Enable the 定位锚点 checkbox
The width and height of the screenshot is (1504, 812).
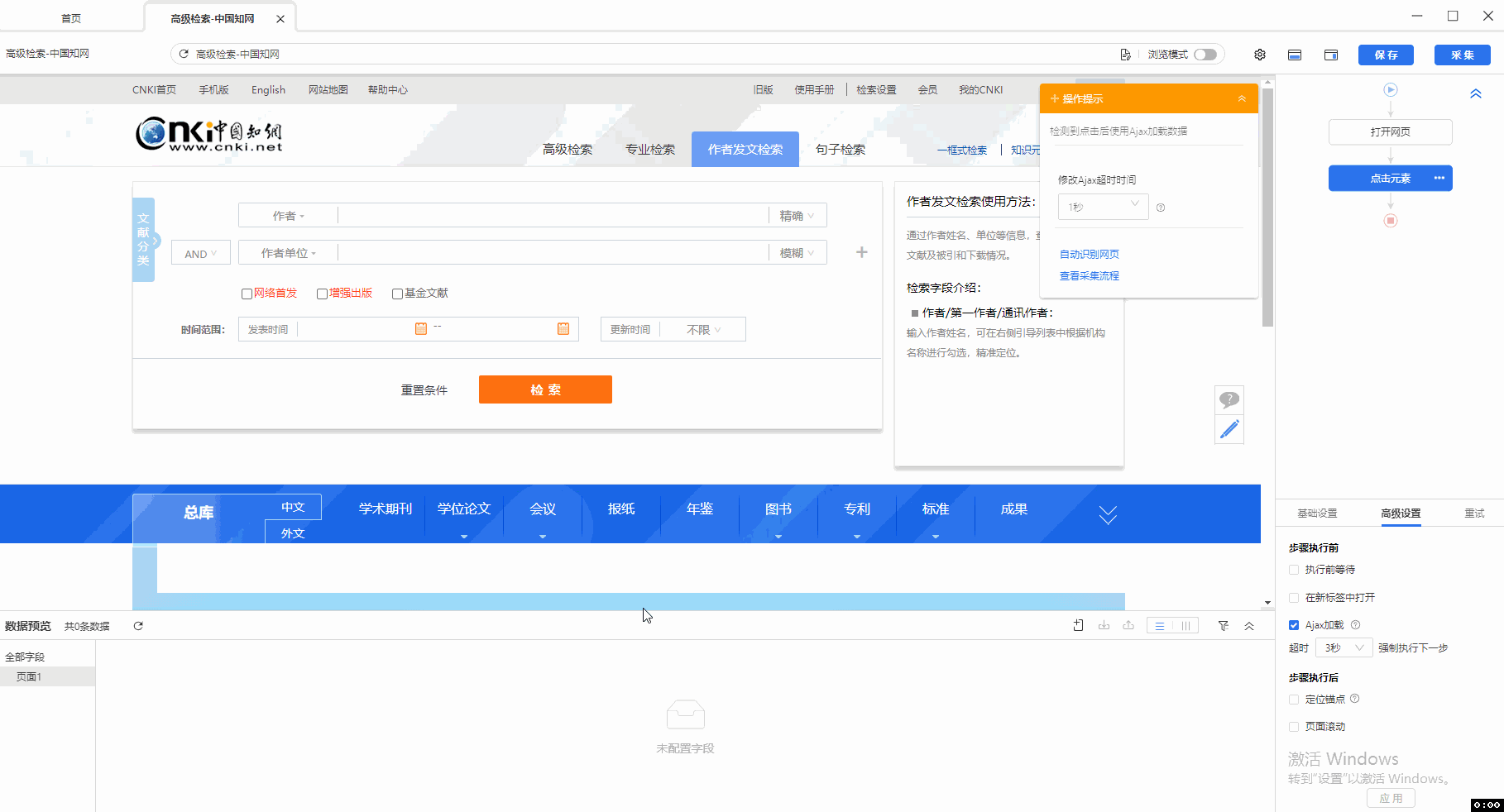[x=1294, y=700]
